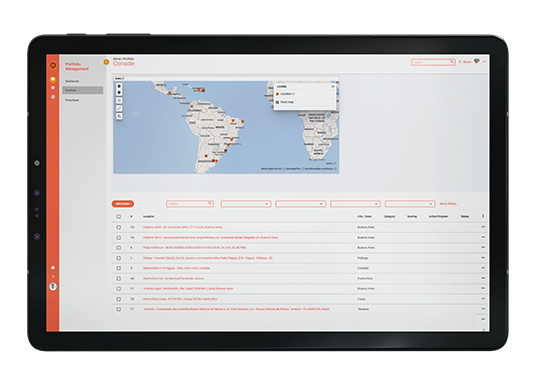
Task: Open the row actions menu for row 17
Action: [x=483, y=309]
